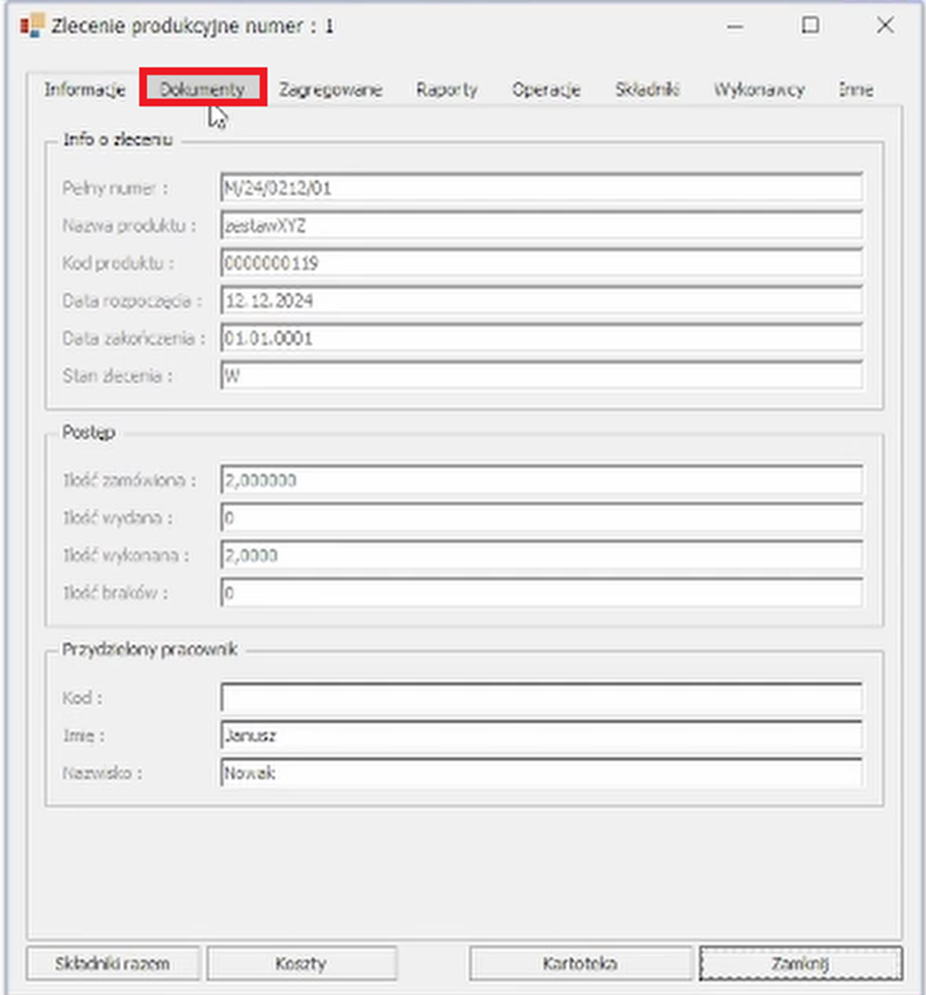
Task: Open the Inne tab
Action: pos(856,90)
